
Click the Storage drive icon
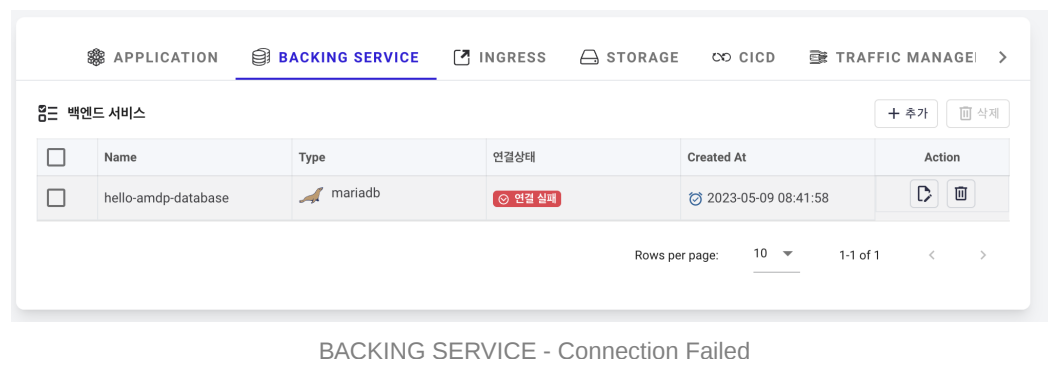(589, 57)
